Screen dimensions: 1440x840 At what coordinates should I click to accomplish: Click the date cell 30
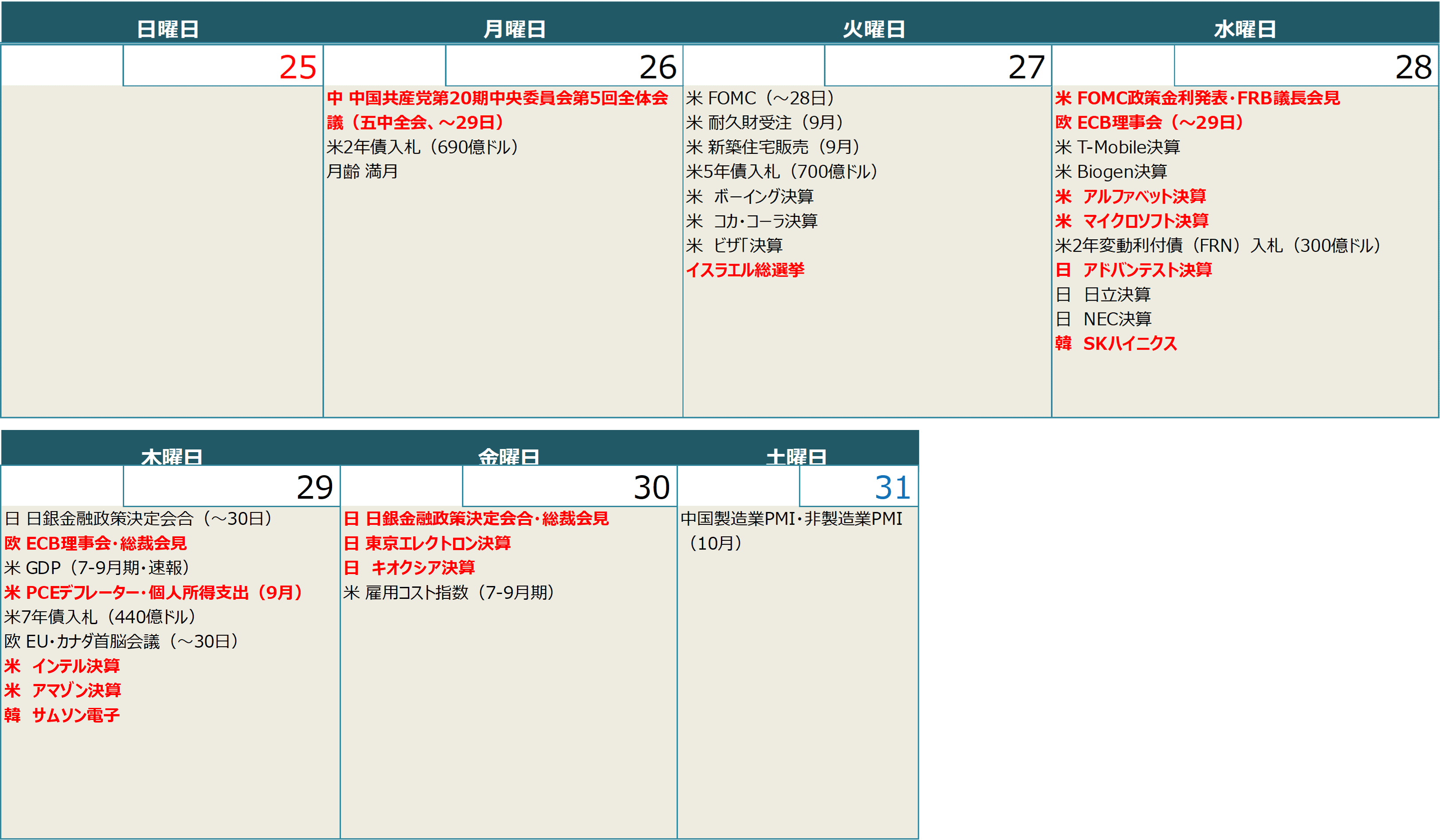tap(570, 486)
